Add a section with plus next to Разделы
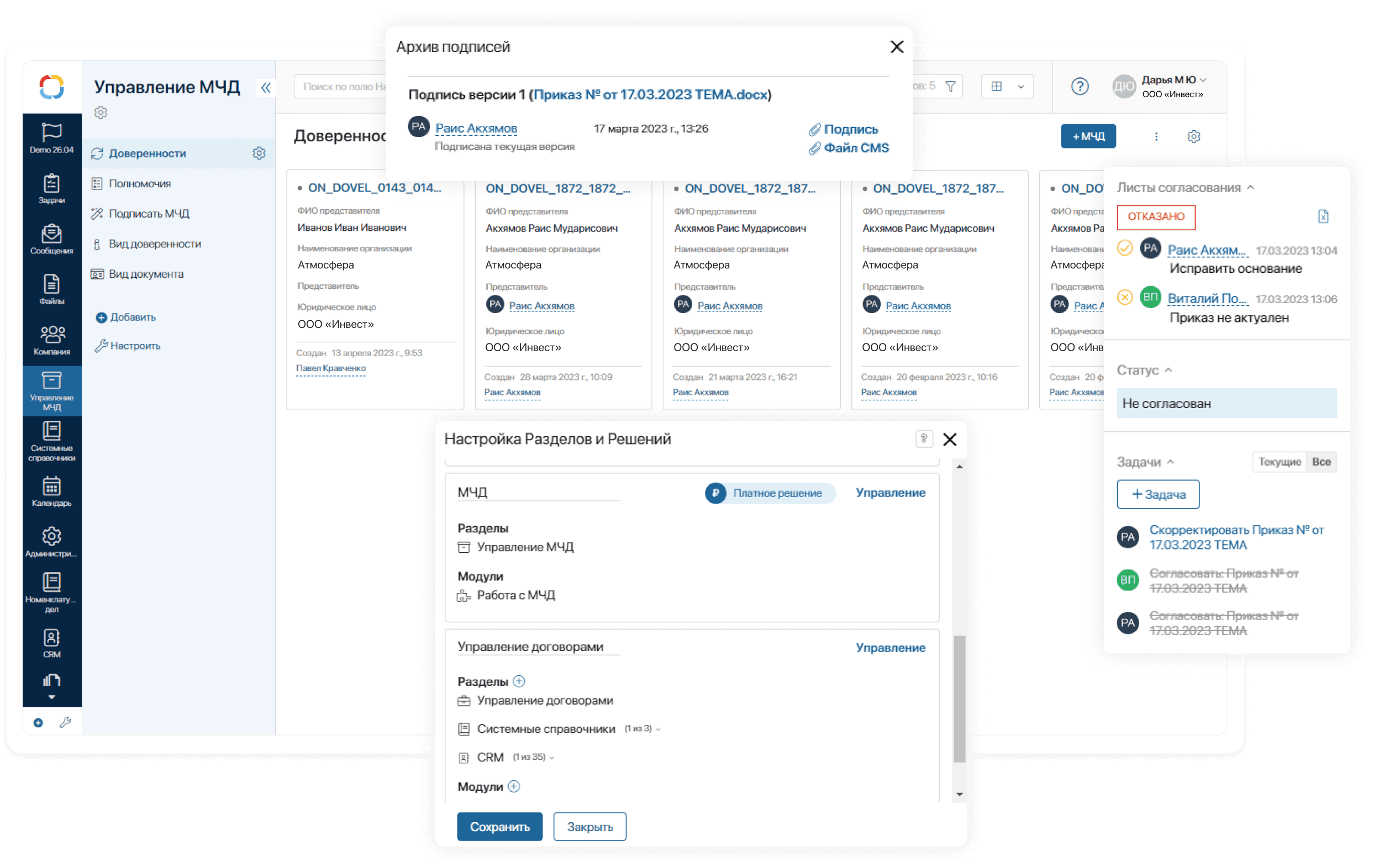 (x=519, y=681)
